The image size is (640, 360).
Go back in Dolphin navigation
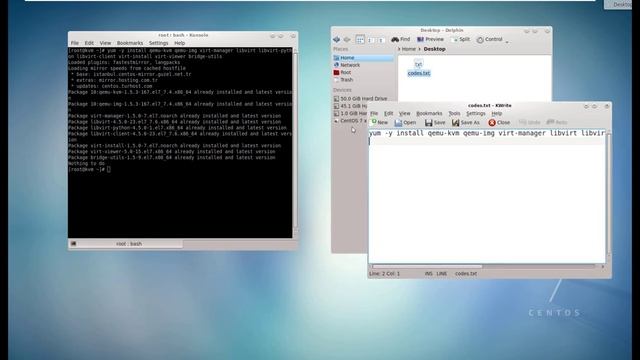tap(337, 40)
